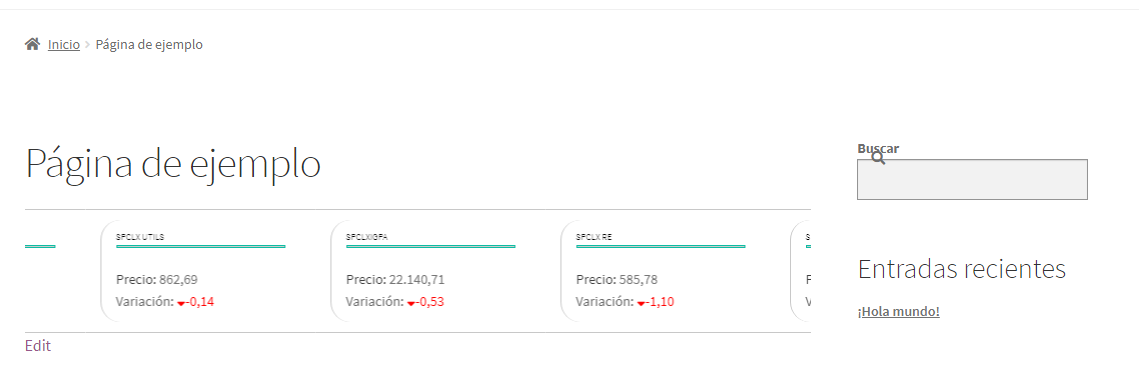The width and height of the screenshot is (1139, 376).
Task: Click the Edit link below the ticker
Action: [x=38, y=346]
